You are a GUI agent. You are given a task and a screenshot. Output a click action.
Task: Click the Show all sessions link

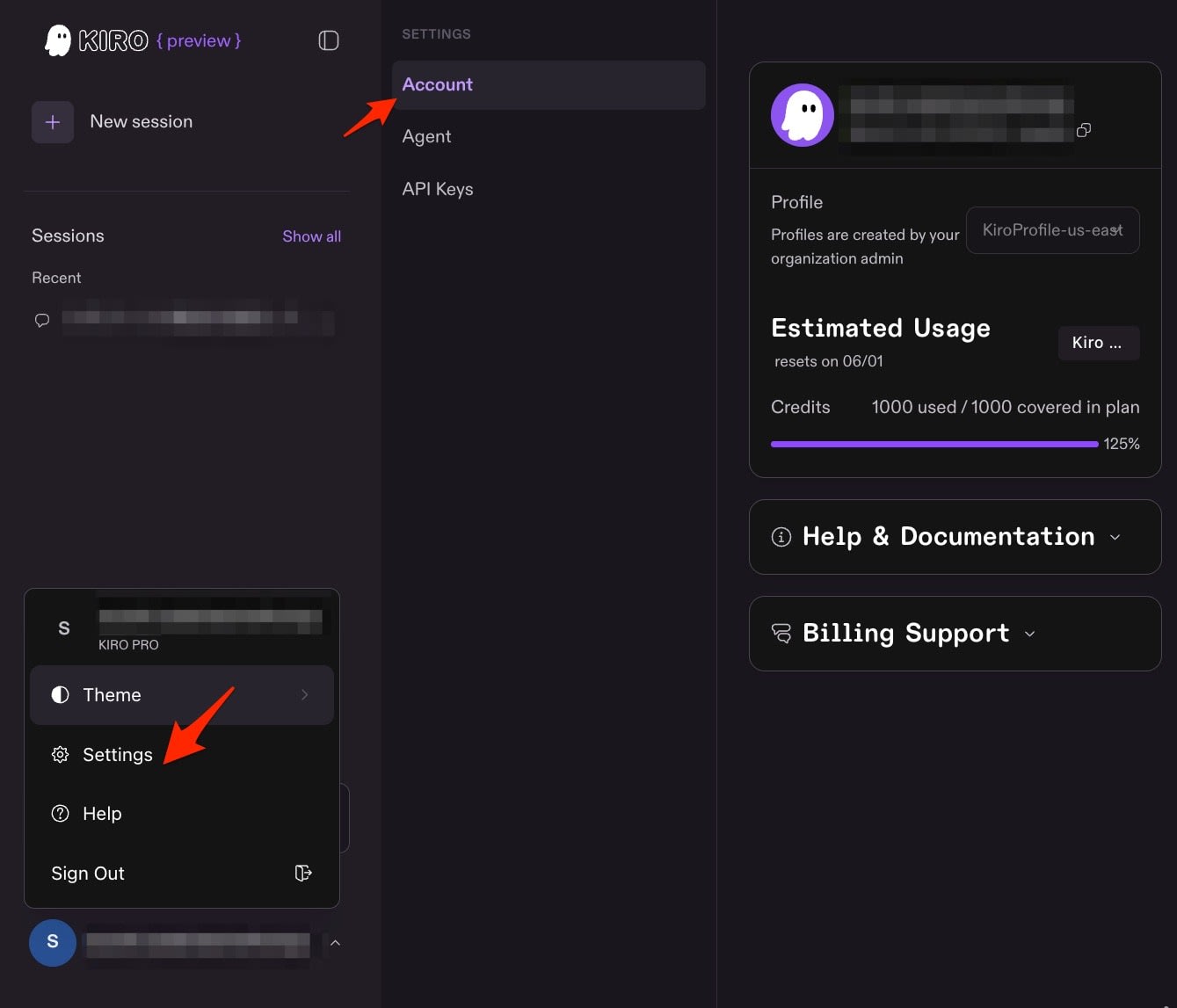click(x=311, y=236)
